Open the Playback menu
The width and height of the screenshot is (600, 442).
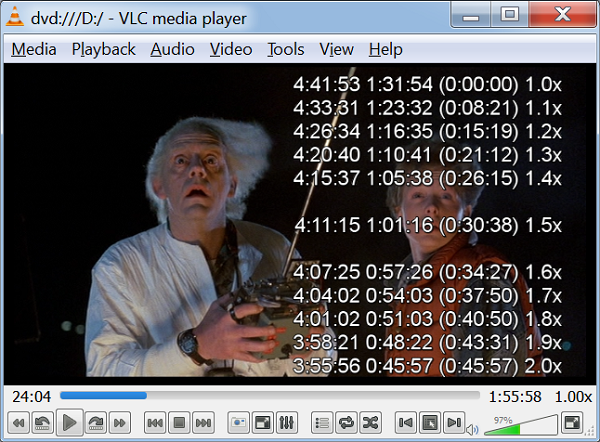click(104, 49)
